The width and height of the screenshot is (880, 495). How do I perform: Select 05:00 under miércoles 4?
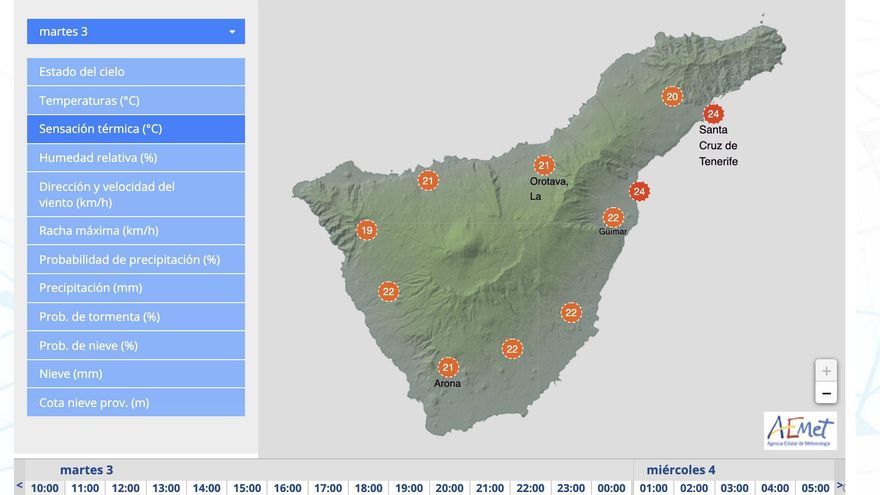click(815, 488)
